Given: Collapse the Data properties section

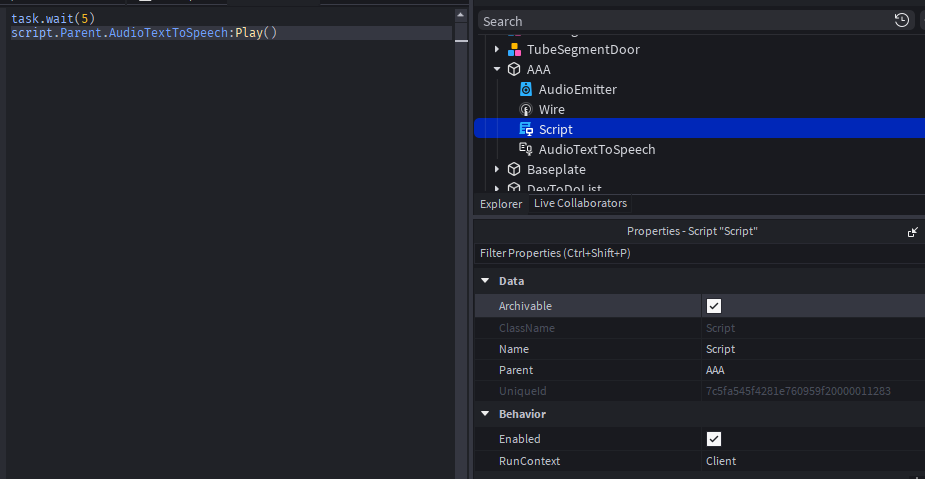Looking at the screenshot, I should pyautogui.click(x=485, y=281).
